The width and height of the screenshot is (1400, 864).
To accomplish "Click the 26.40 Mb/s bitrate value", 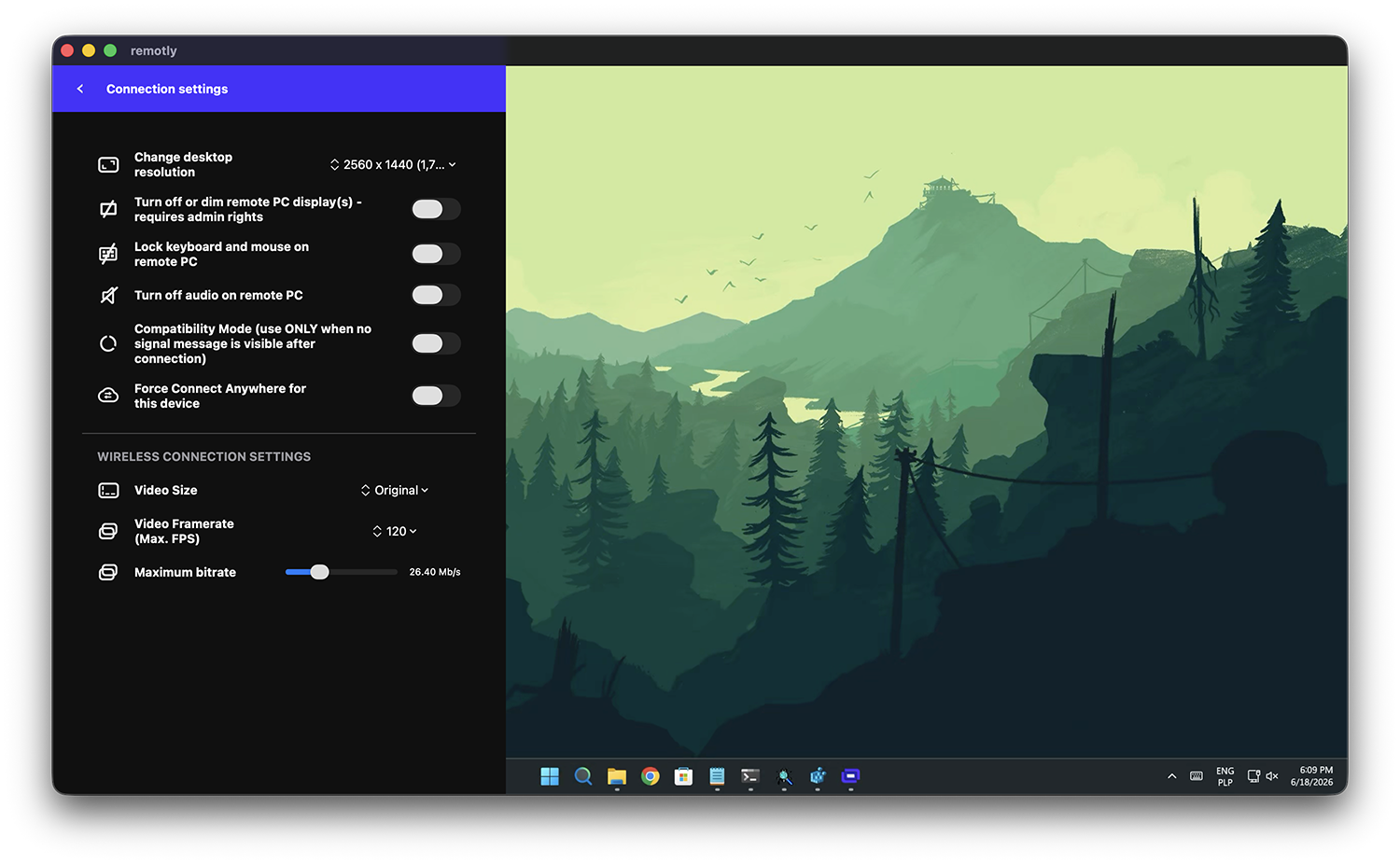I will click(435, 572).
